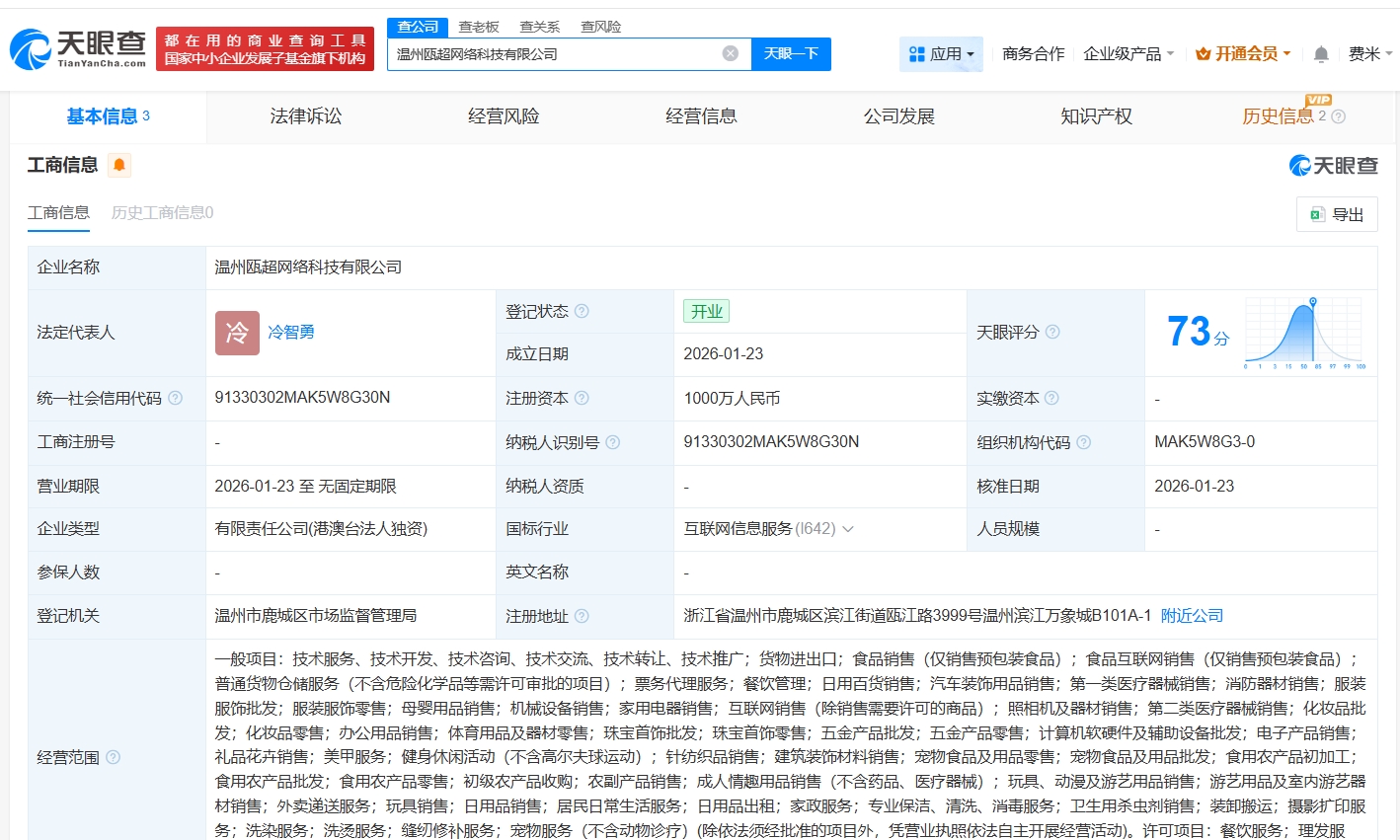Click the 附近公司 link after the address
1400x840 pixels.
point(1193,615)
